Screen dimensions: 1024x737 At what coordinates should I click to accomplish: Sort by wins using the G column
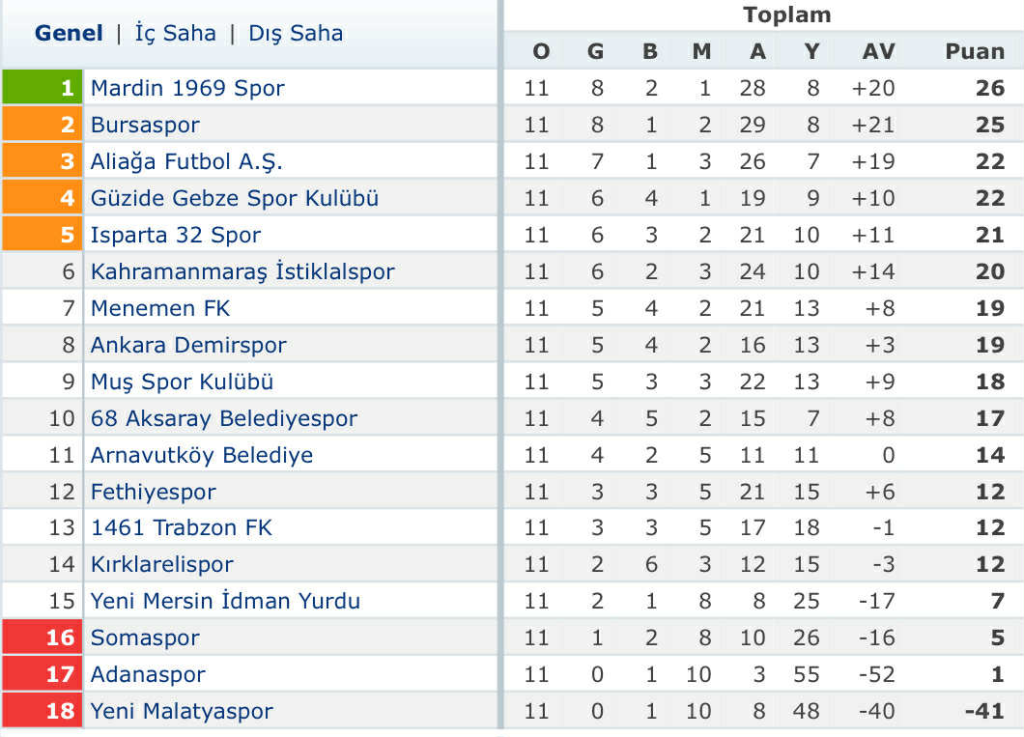[x=596, y=51]
